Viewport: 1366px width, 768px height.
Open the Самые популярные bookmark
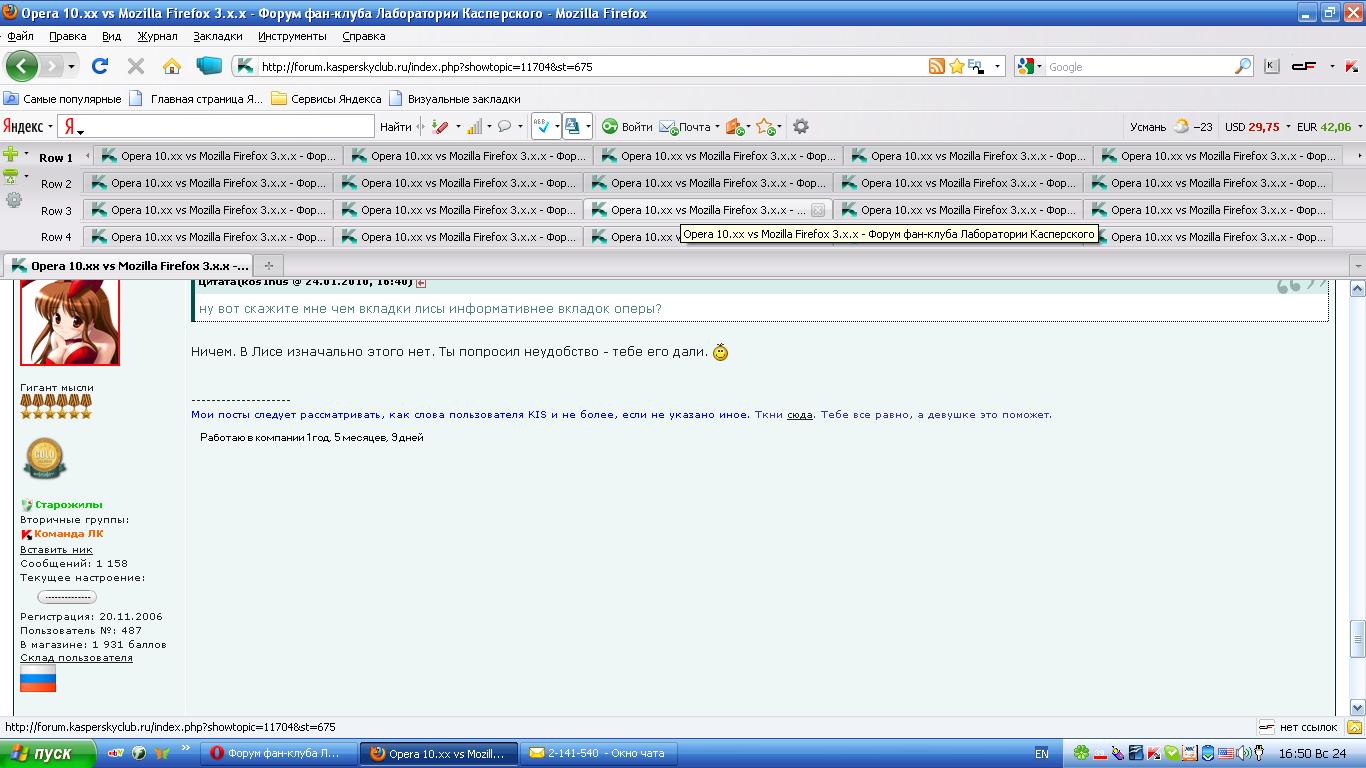(x=62, y=99)
